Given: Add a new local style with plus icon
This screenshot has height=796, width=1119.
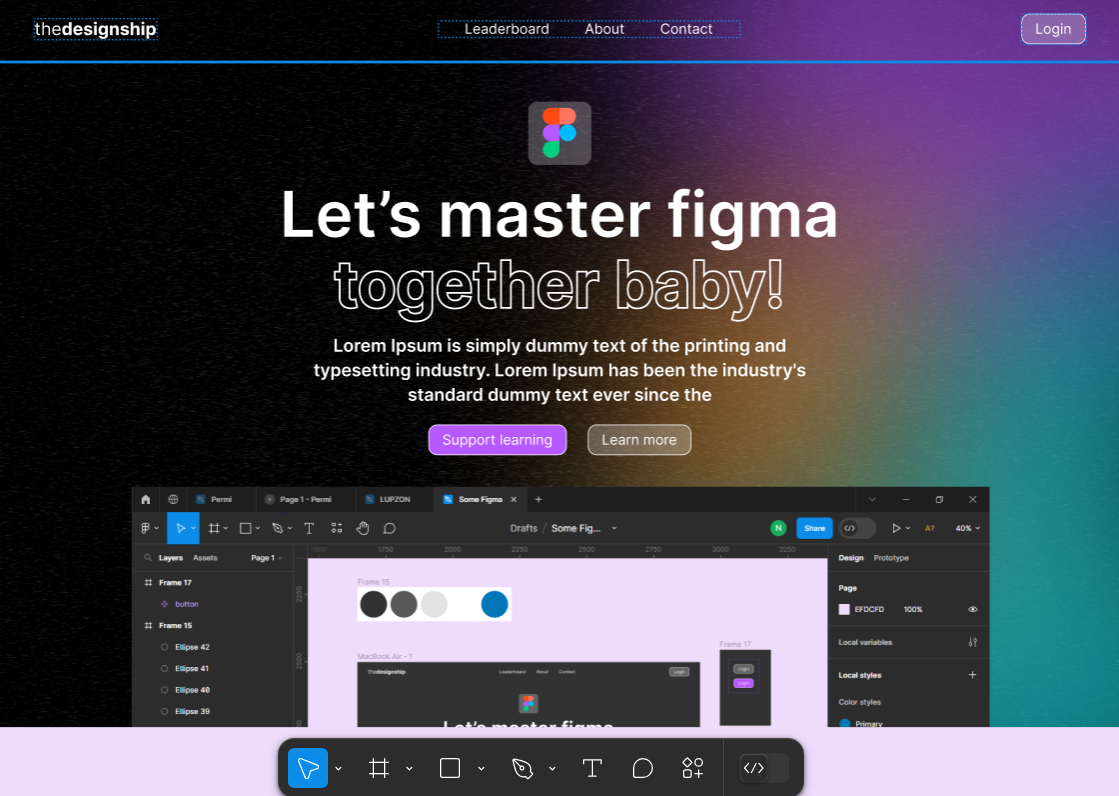Looking at the screenshot, I should click(x=972, y=675).
